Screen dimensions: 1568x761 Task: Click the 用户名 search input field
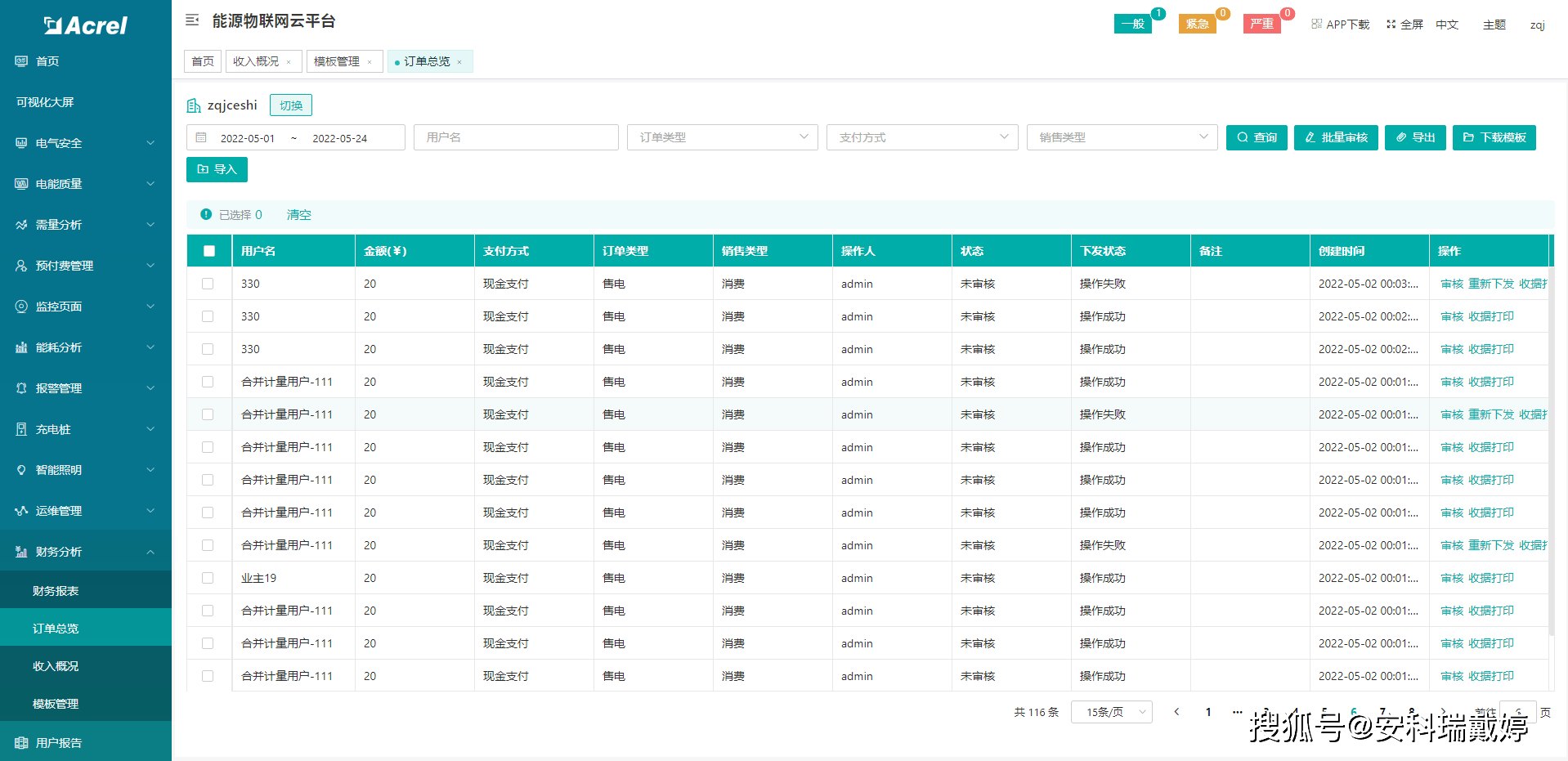click(x=516, y=137)
